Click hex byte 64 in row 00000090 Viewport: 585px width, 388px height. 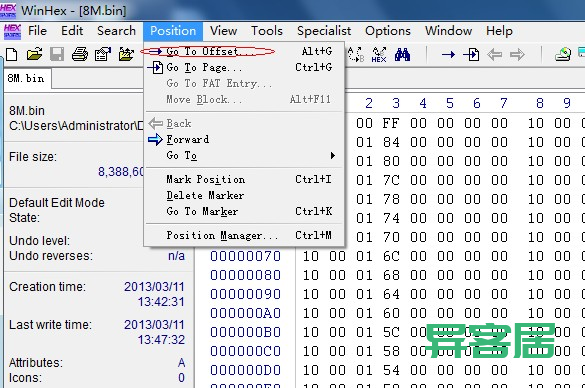391,294
